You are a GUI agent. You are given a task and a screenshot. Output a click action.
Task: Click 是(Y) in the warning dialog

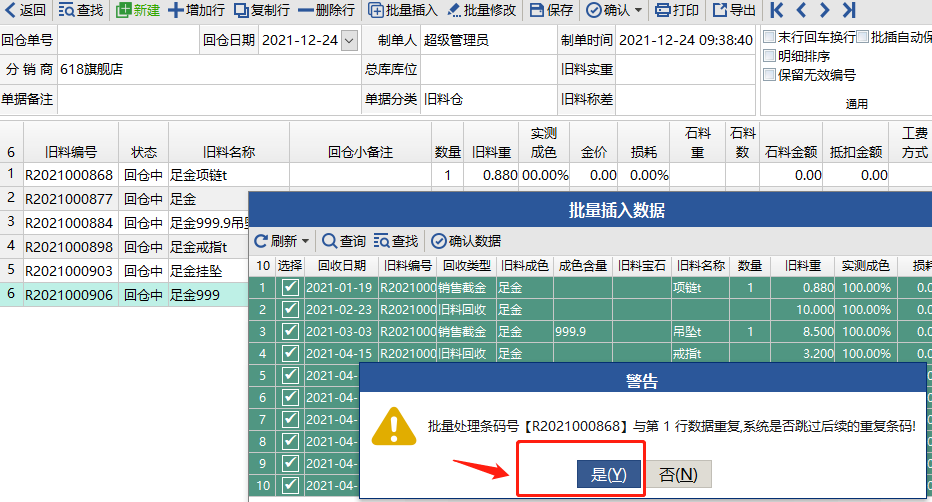coord(609,474)
